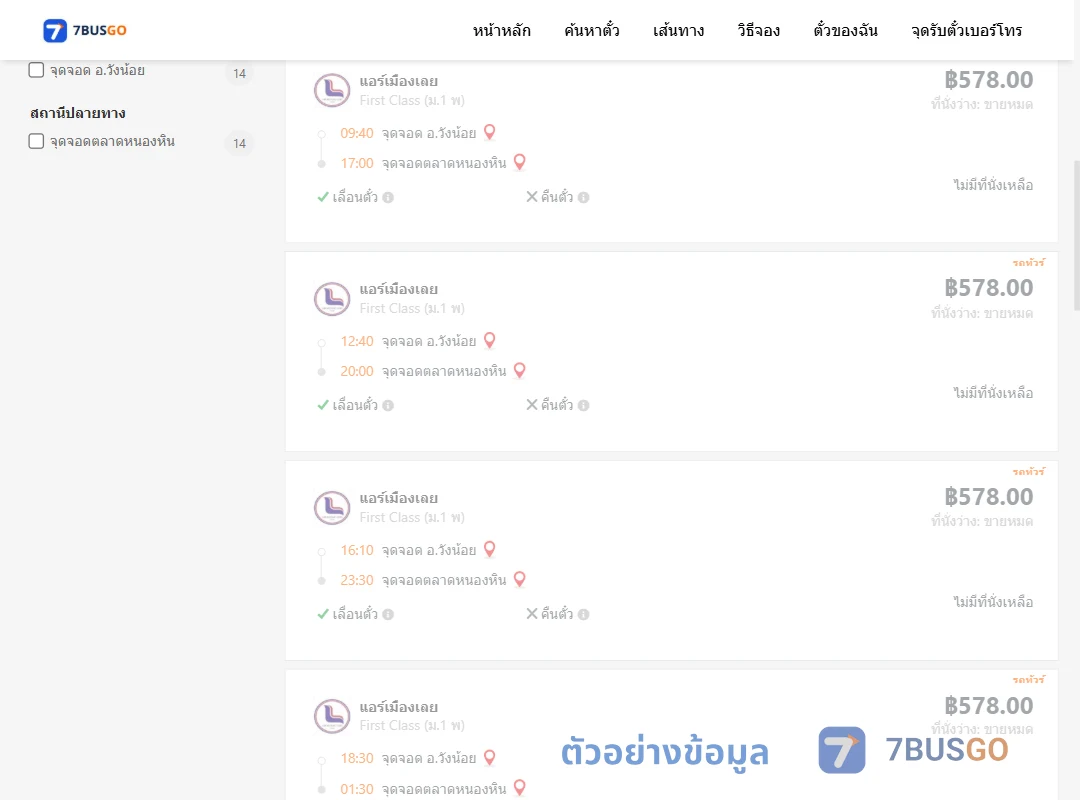This screenshot has height=800, width=1080.
Task: Click ไม่มีที่นั่งเหลือ on the 09:40 trip
Action: tap(993, 185)
